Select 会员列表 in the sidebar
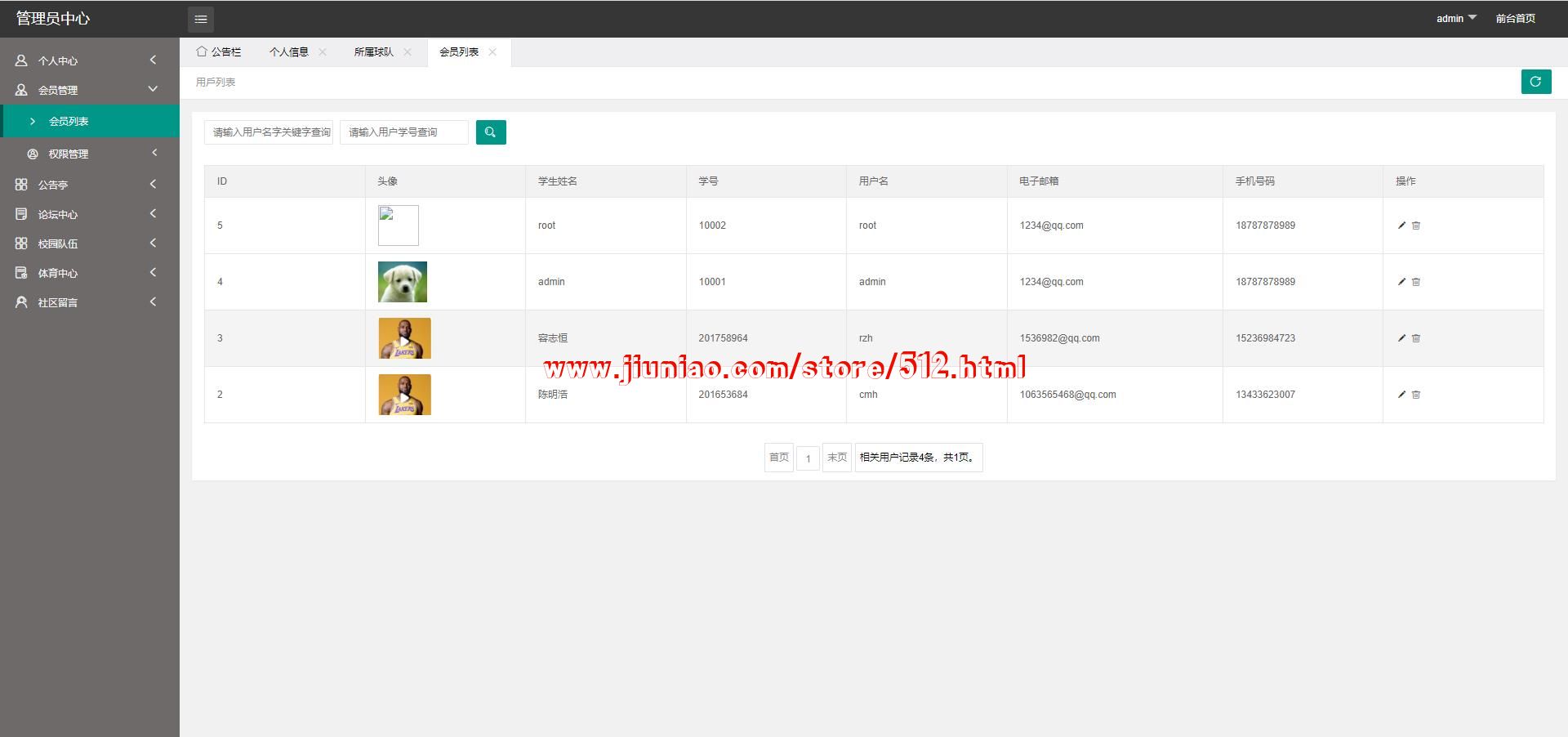 coord(69,121)
